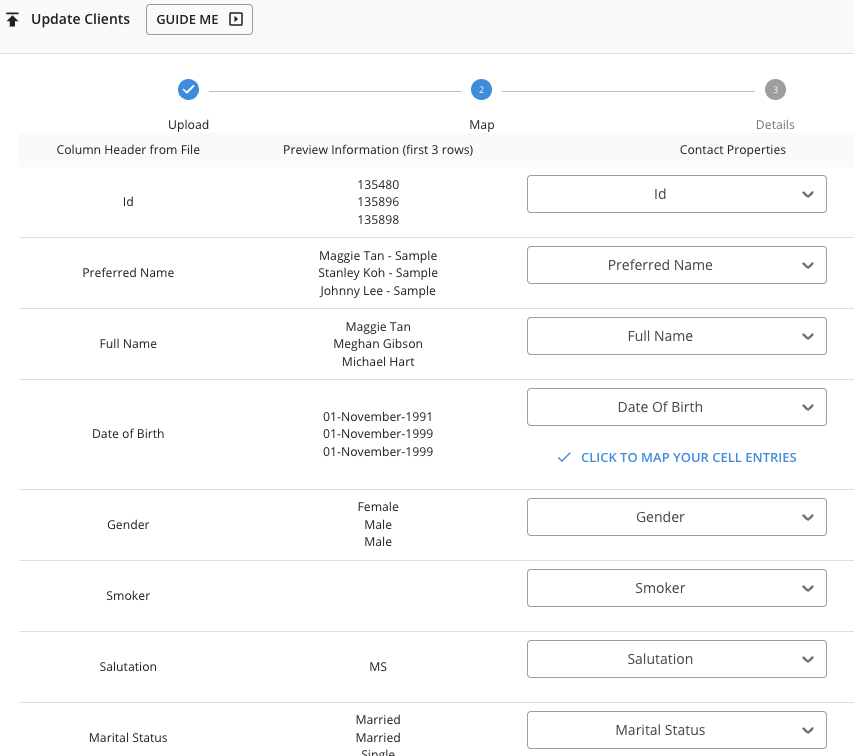
Task: Click the Smoker column header label
Action: tap(128, 595)
